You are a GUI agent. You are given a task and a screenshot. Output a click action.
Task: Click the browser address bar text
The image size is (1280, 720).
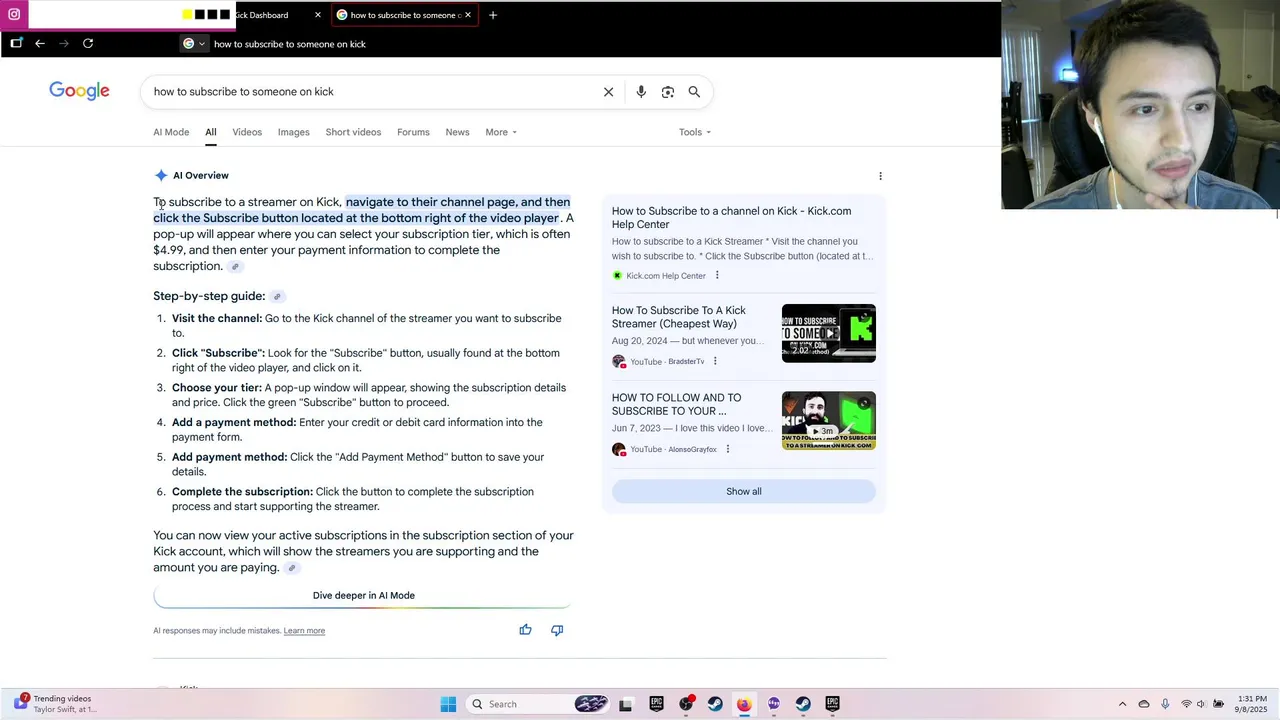(x=290, y=44)
